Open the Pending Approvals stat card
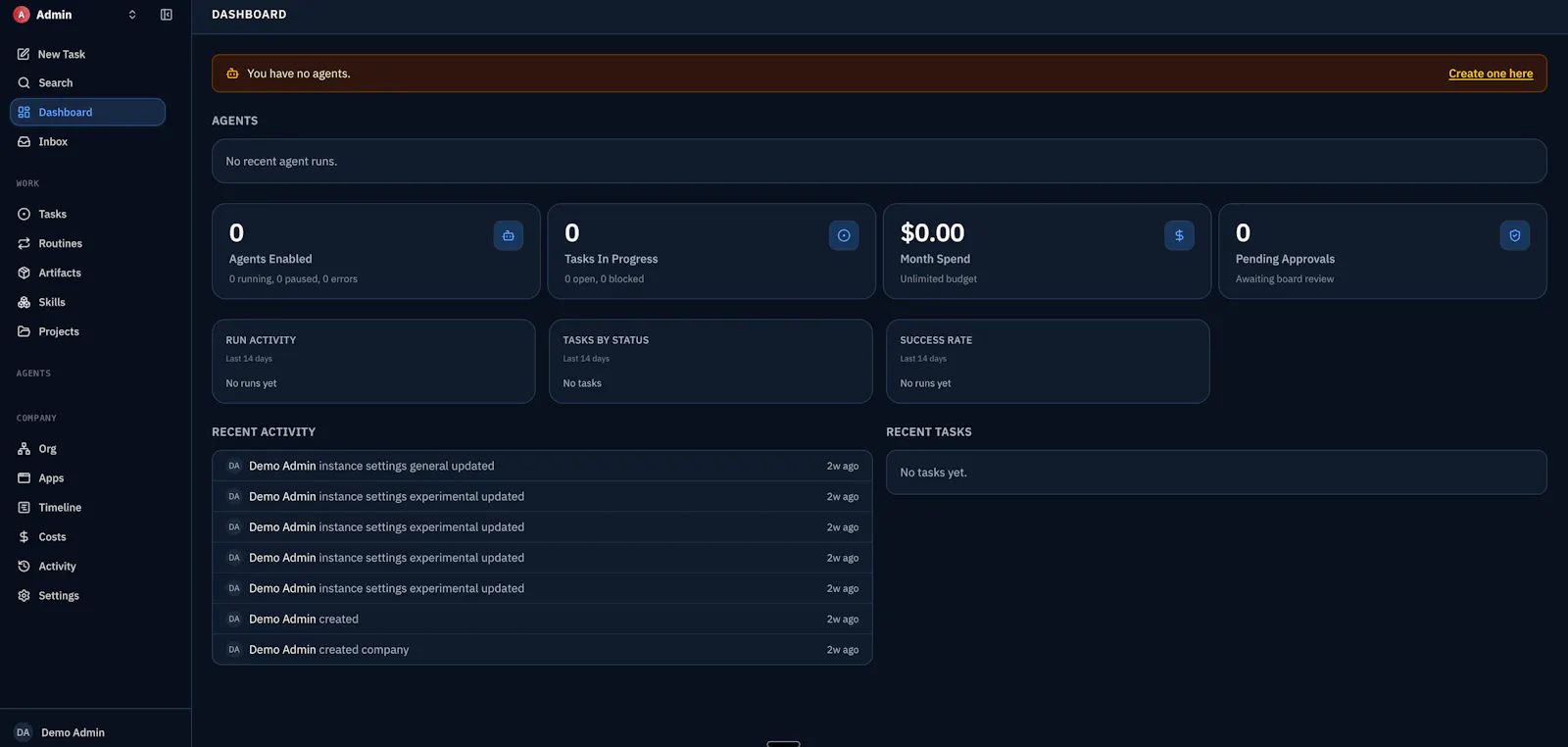The height and width of the screenshot is (747, 1568). click(x=1383, y=251)
